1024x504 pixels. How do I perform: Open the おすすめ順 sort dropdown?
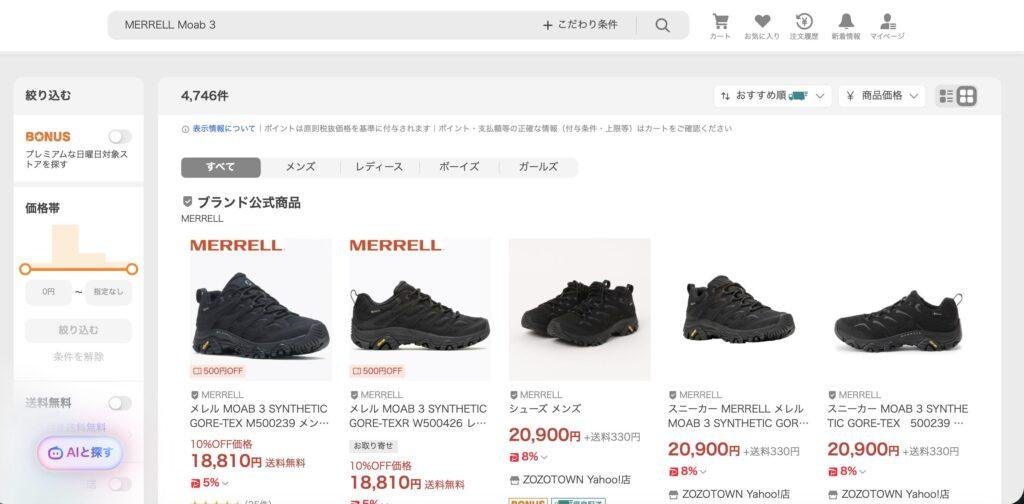(x=773, y=96)
